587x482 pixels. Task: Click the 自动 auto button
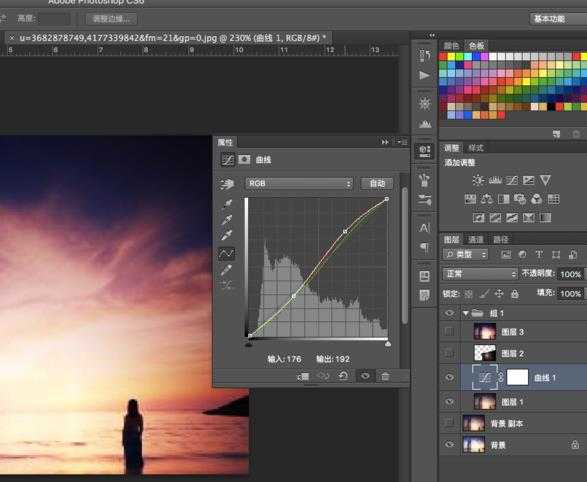tap(377, 183)
